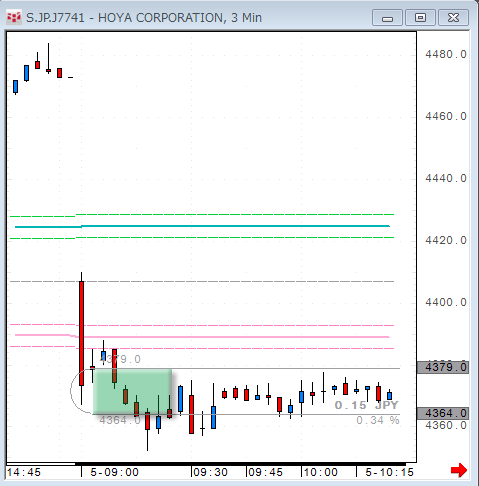Close the HOYA CORPORATION chart window

click(453, 18)
